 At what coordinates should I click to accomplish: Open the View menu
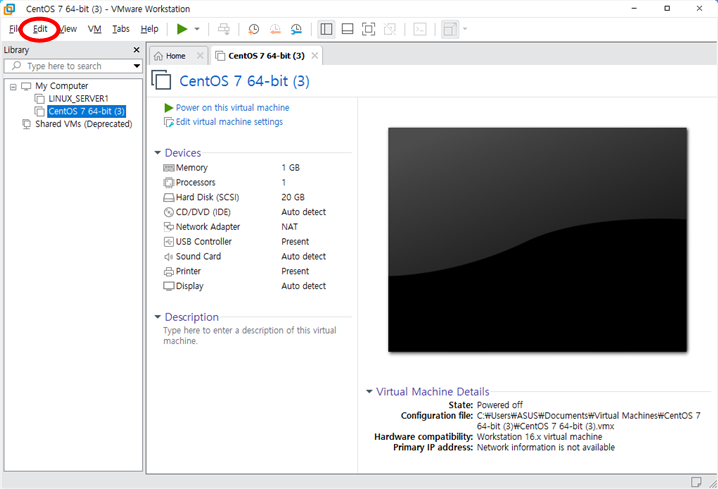point(68,29)
